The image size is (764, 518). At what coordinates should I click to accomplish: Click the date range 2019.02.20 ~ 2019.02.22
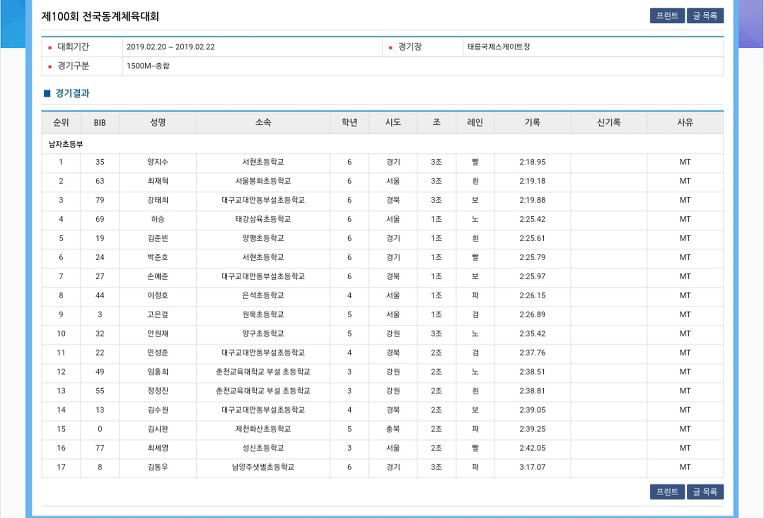(171, 47)
